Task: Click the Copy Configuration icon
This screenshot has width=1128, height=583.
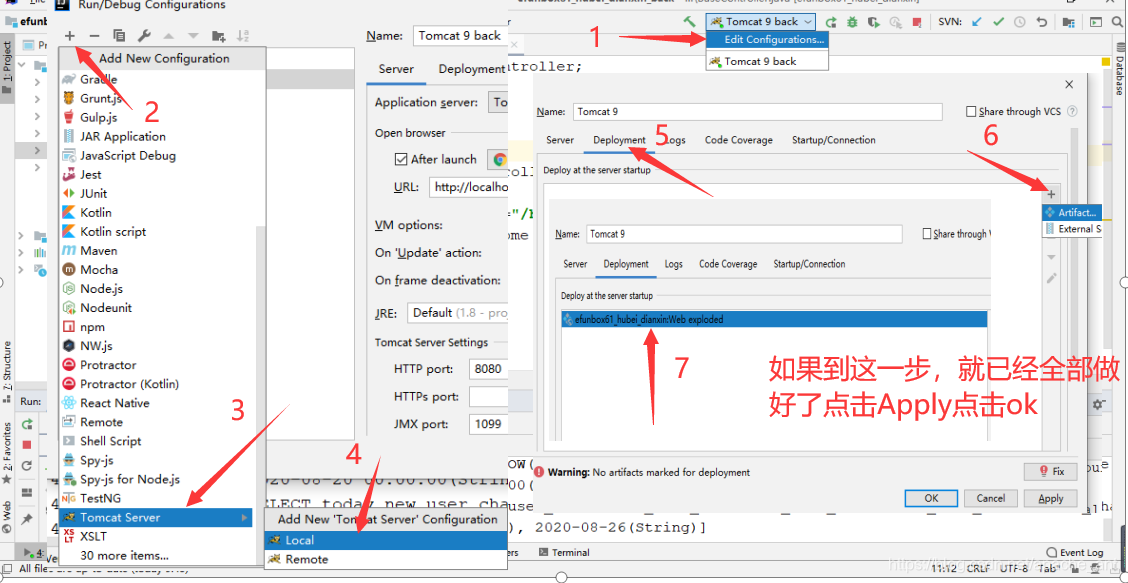Action: [119, 35]
